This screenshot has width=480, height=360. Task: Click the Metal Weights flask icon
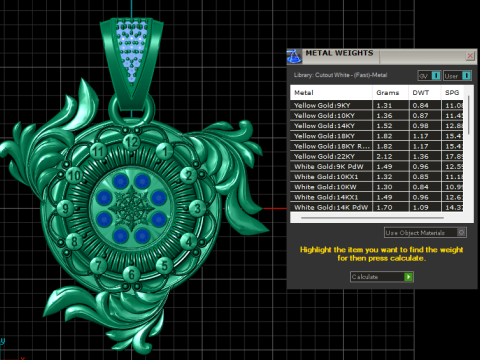coord(294,56)
